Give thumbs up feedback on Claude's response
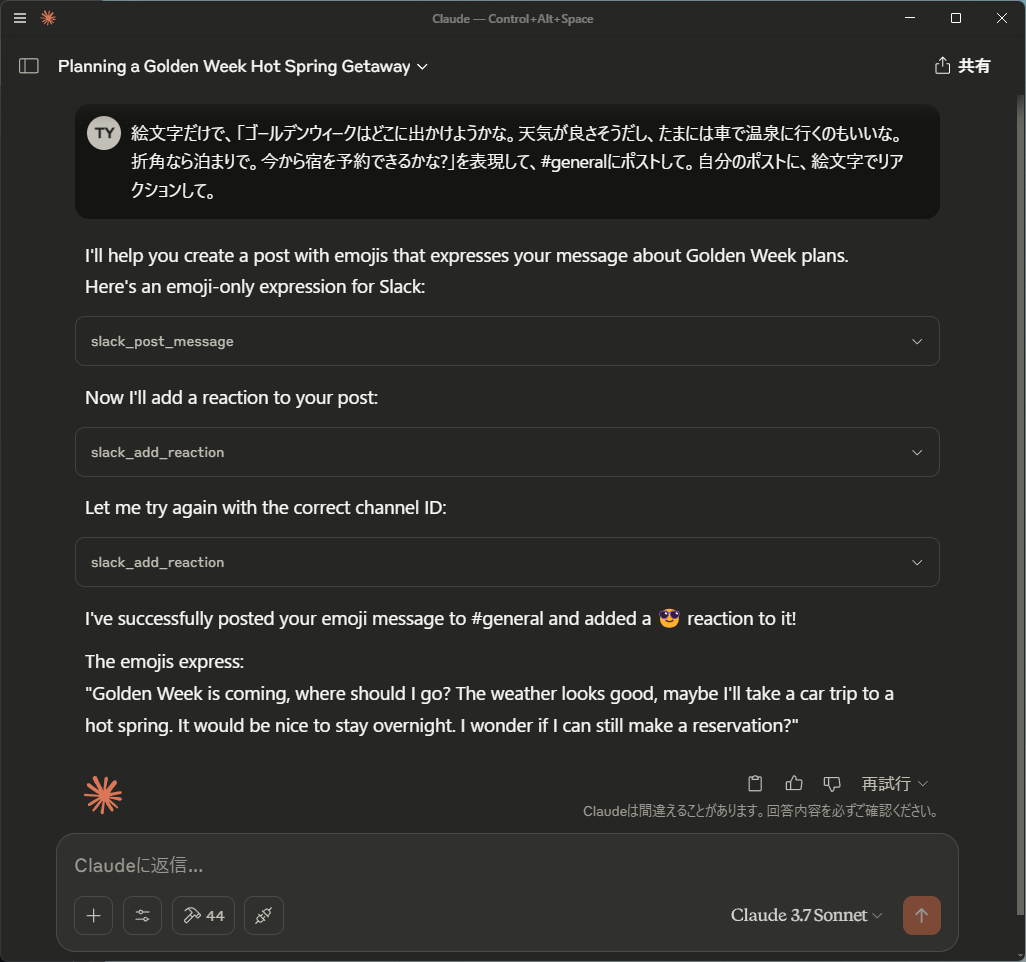Screen dimensions: 1026x962 (x=794, y=783)
